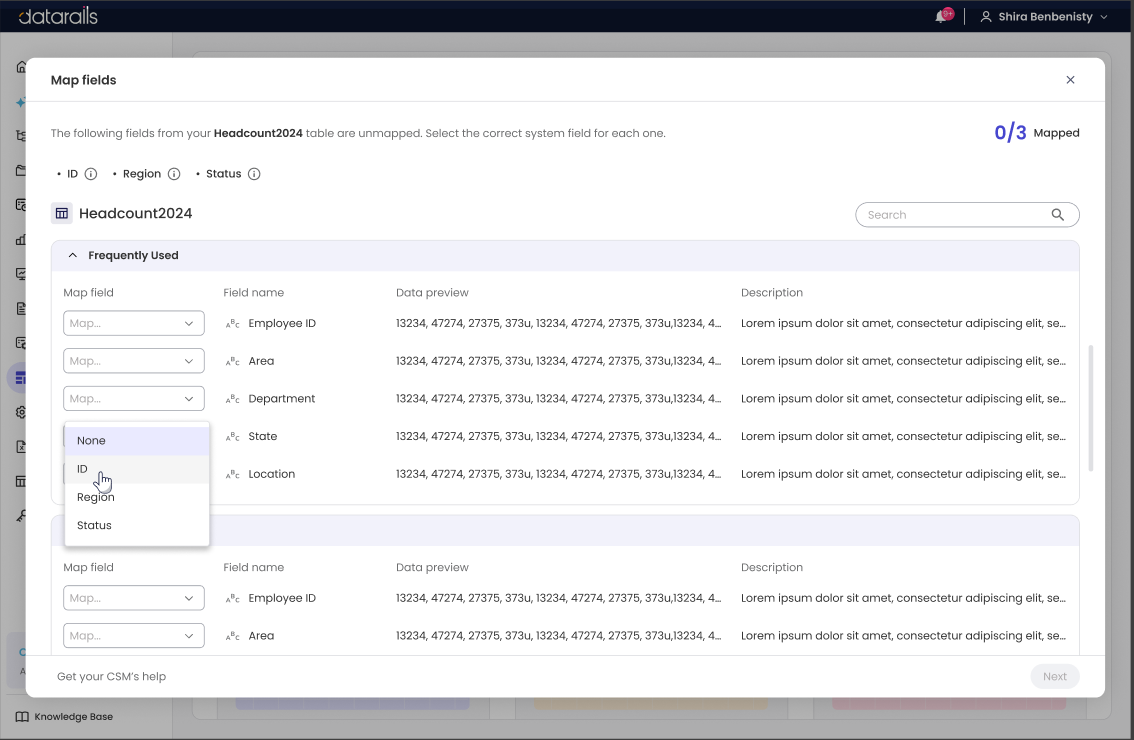
Task: Open the search magnifier in the Headcount2024 search bar
Action: [x=1057, y=214]
